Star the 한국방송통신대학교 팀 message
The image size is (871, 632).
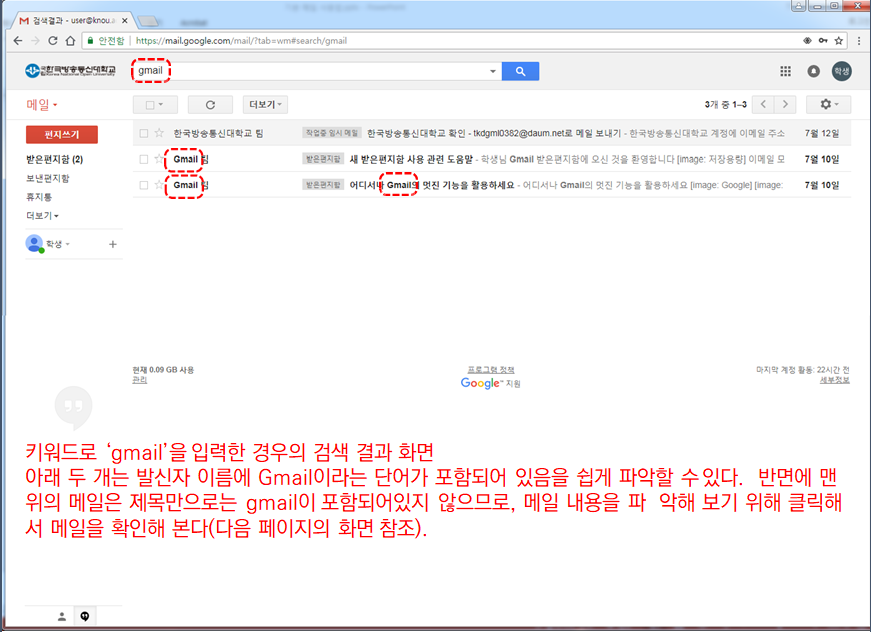159,133
